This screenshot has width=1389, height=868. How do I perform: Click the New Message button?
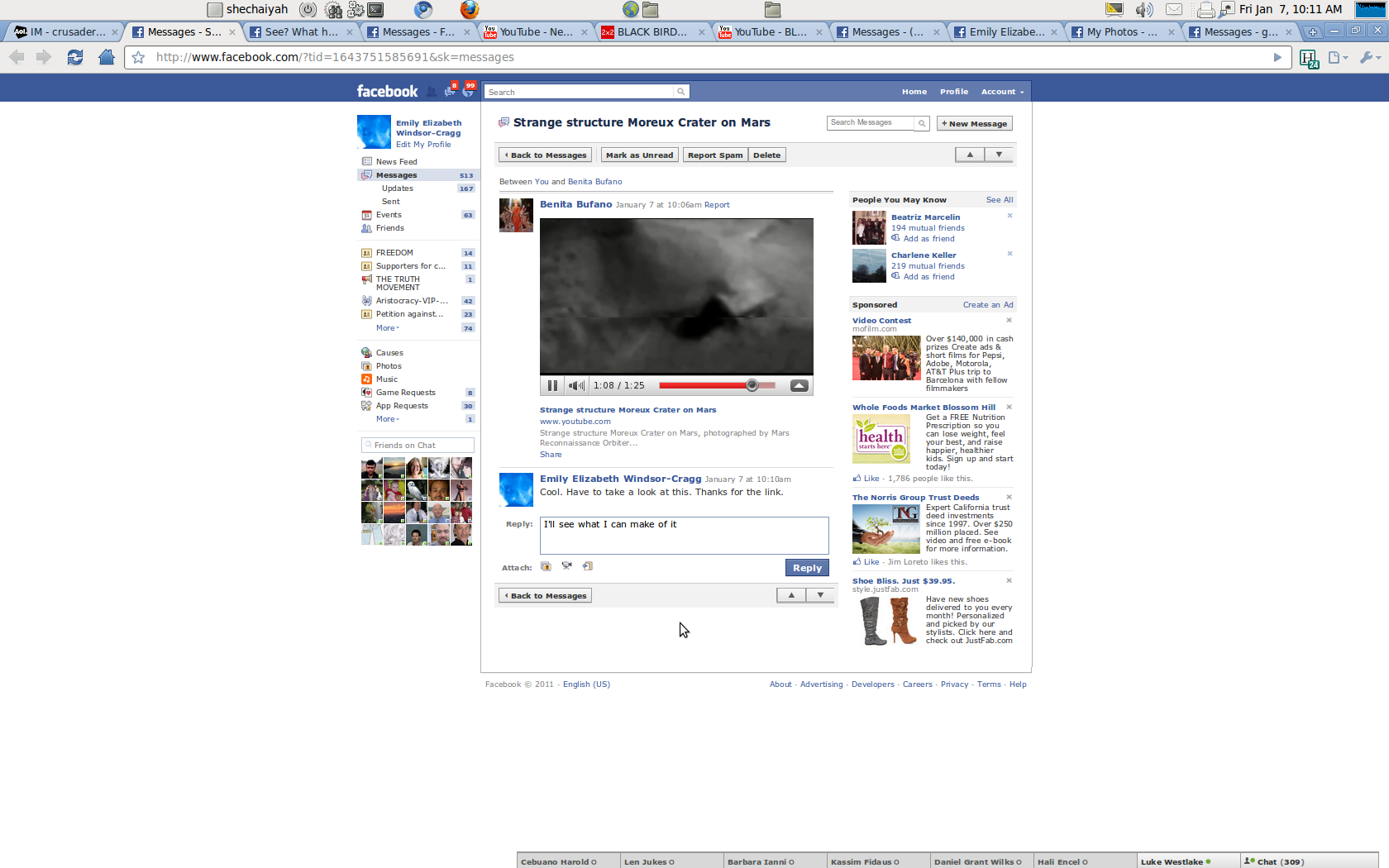pyautogui.click(x=974, y=123)
